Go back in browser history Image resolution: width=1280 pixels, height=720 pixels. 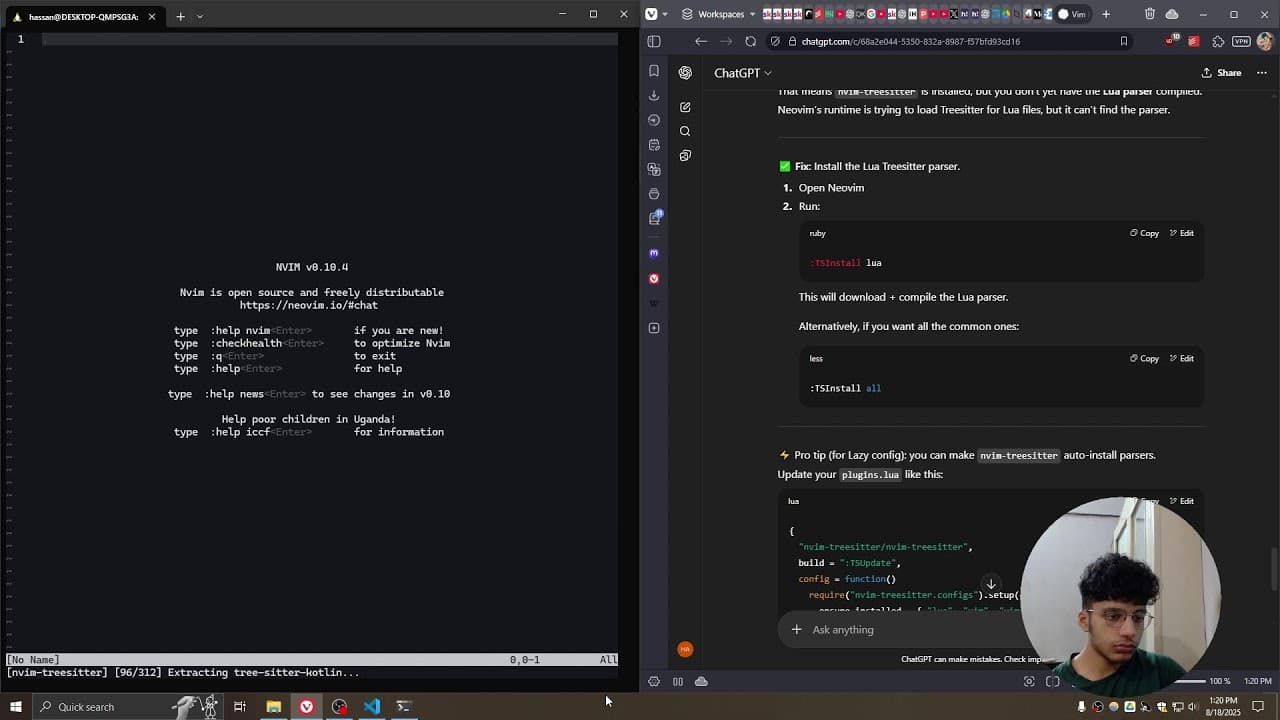701,41
